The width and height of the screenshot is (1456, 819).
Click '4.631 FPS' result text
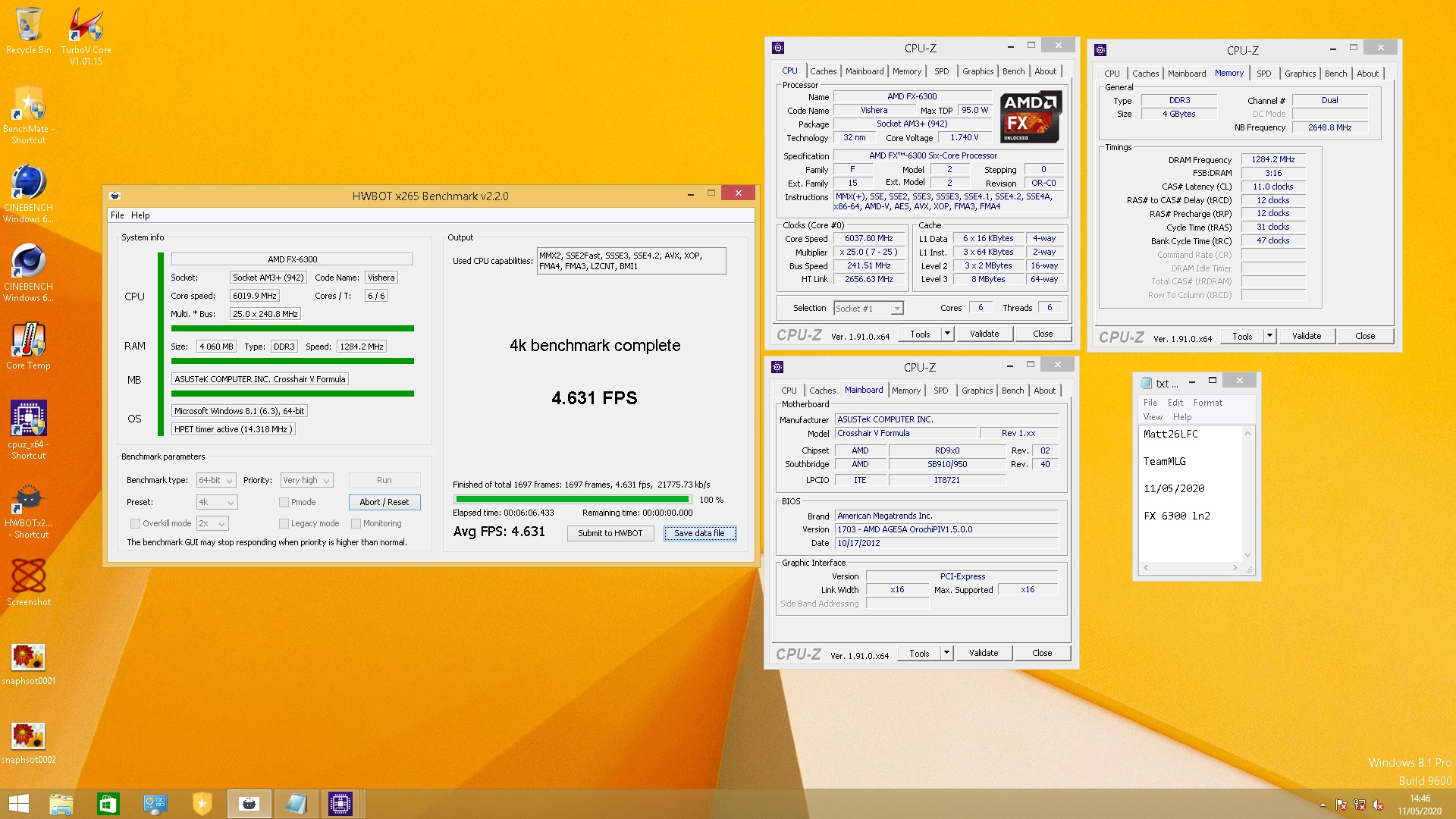coord(595,398)
